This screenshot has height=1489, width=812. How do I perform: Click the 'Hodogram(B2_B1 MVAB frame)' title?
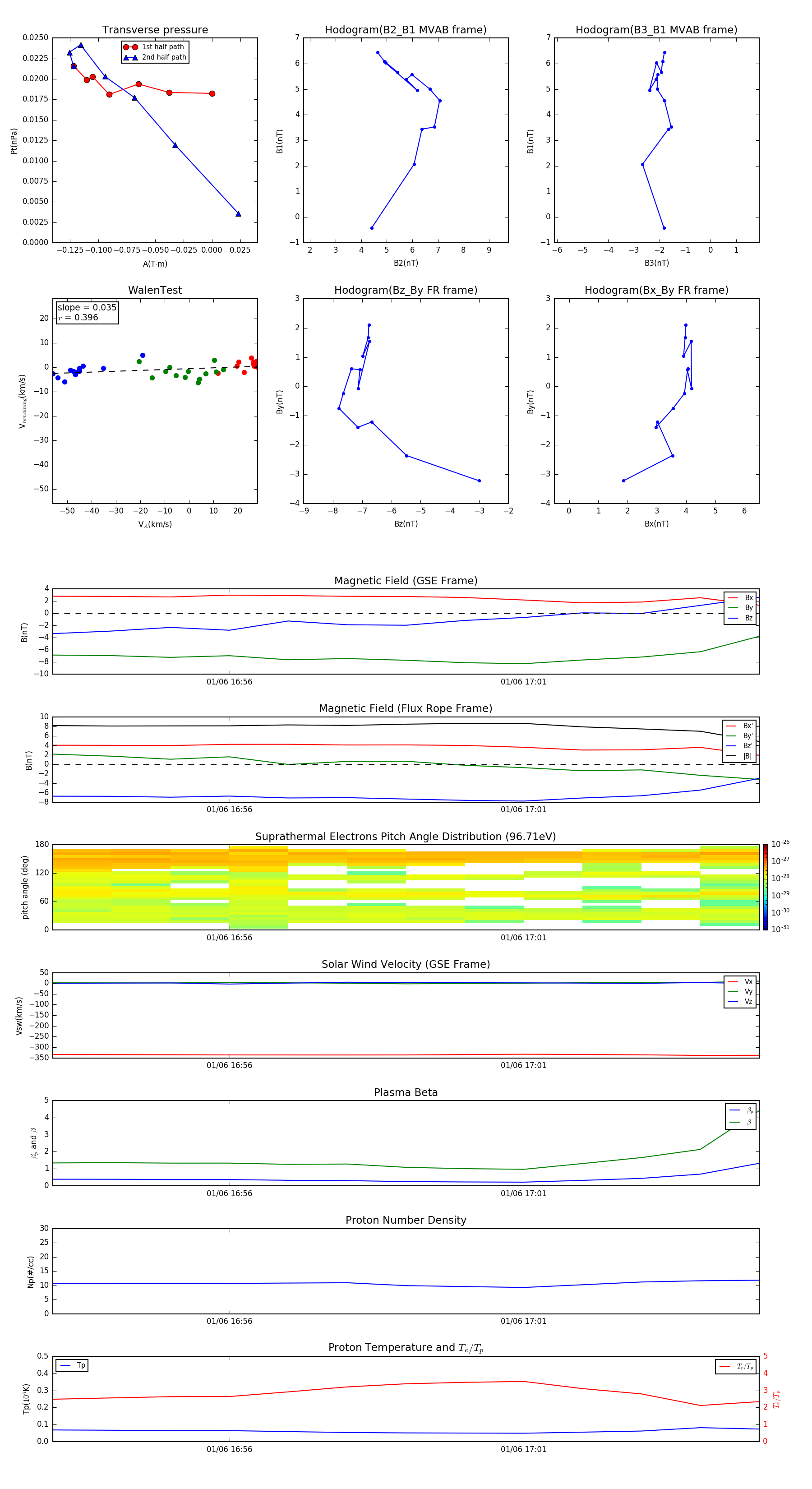(406, 30)
